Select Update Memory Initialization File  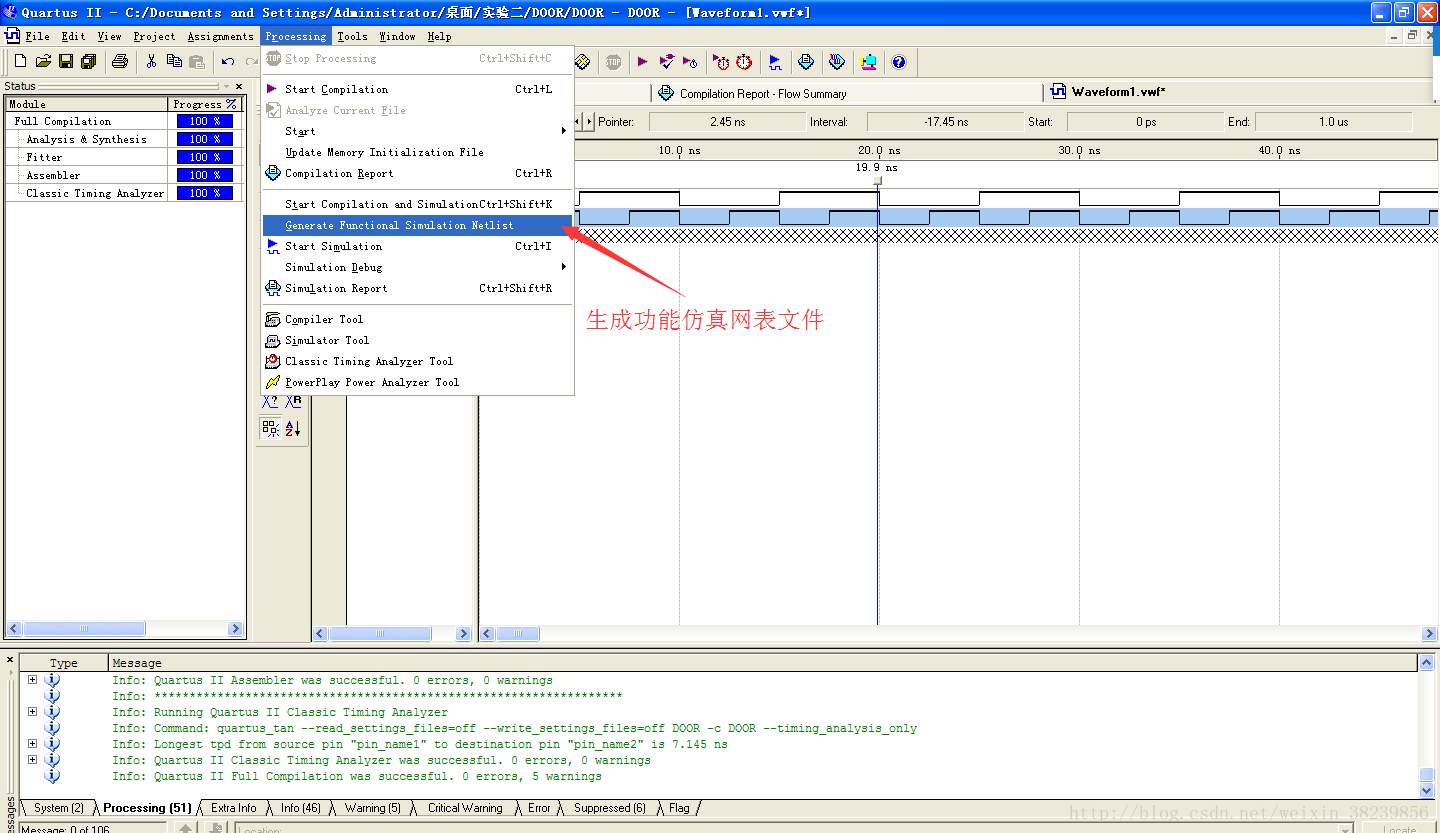pos(418,152)
